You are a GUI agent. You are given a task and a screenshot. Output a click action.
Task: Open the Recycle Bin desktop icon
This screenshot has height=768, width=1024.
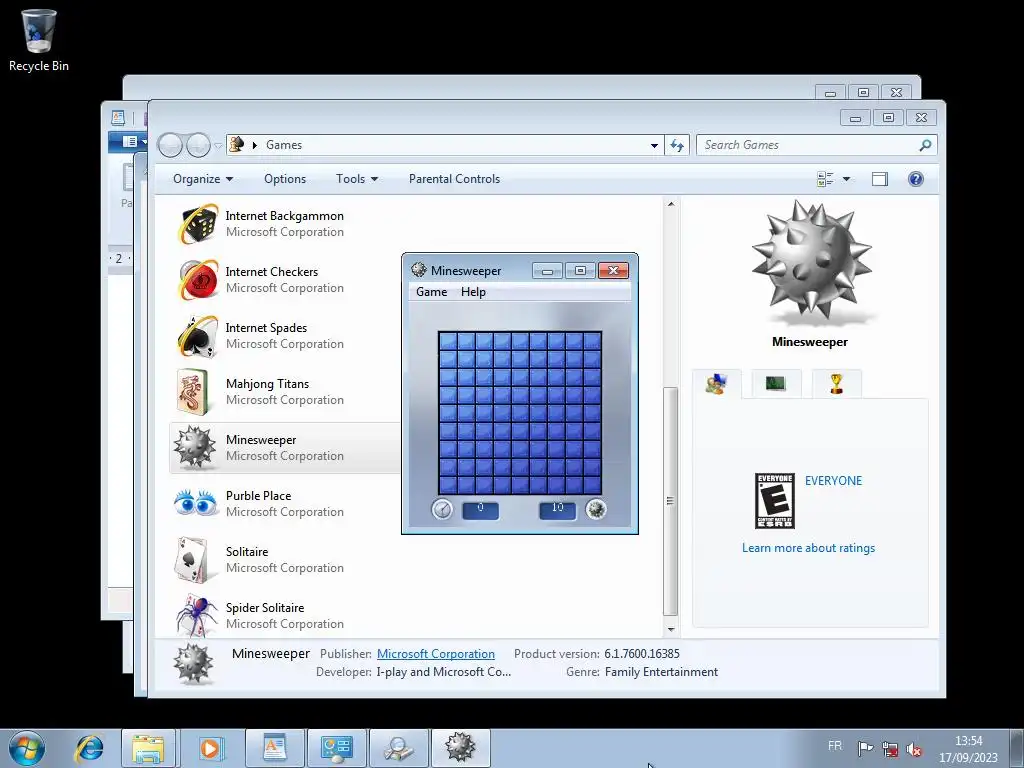(x=39, y=40)
